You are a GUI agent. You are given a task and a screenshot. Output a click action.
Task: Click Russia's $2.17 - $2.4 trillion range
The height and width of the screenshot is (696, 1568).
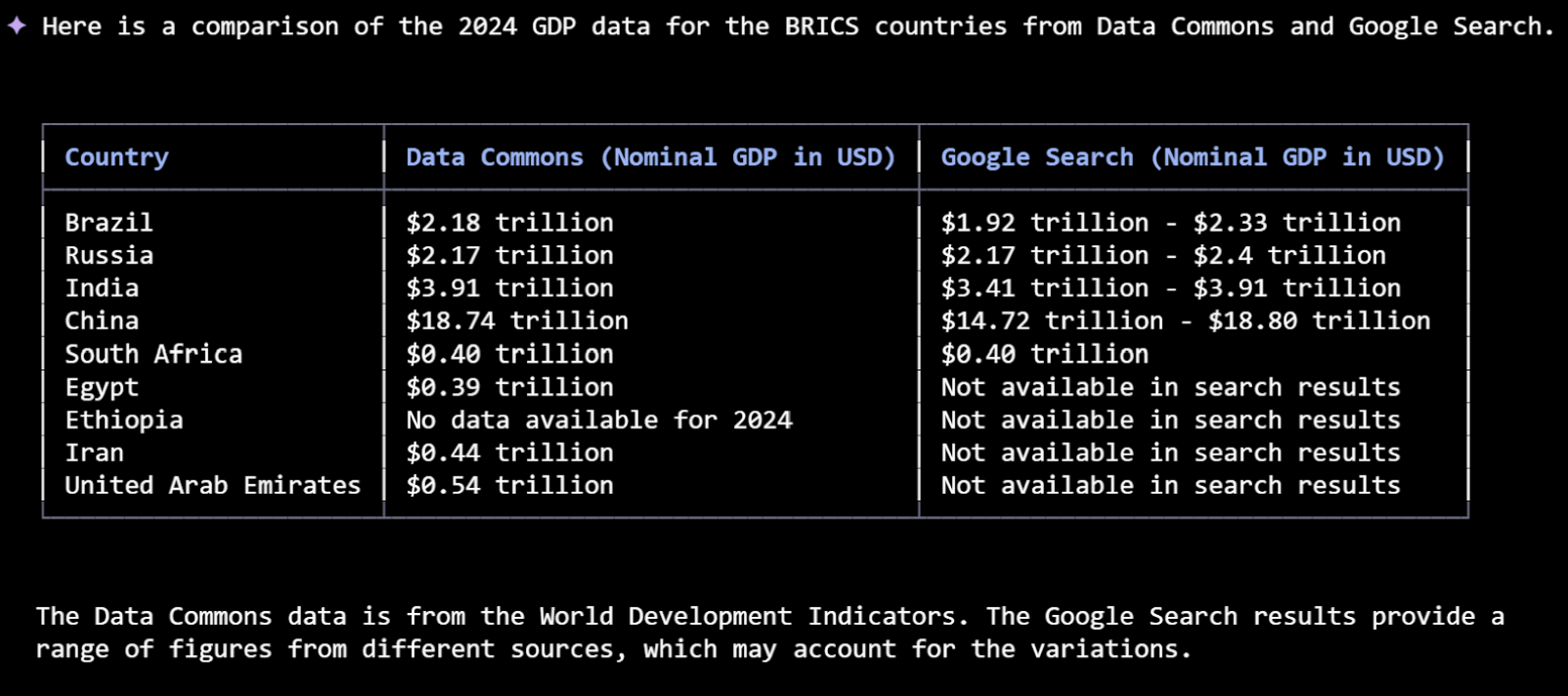click(1162, 256)
